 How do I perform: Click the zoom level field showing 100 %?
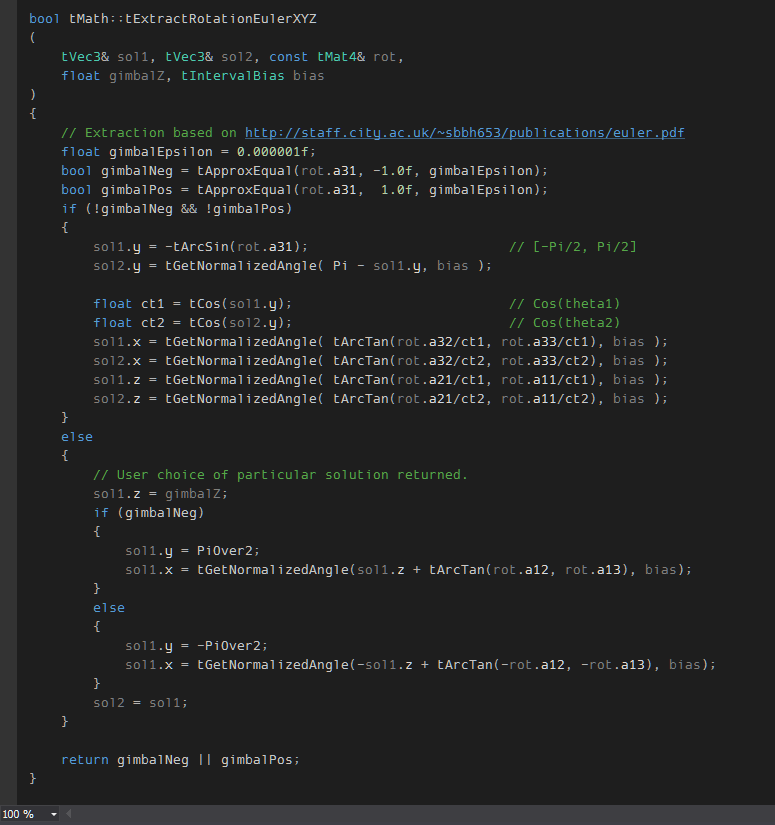(20, 815)
